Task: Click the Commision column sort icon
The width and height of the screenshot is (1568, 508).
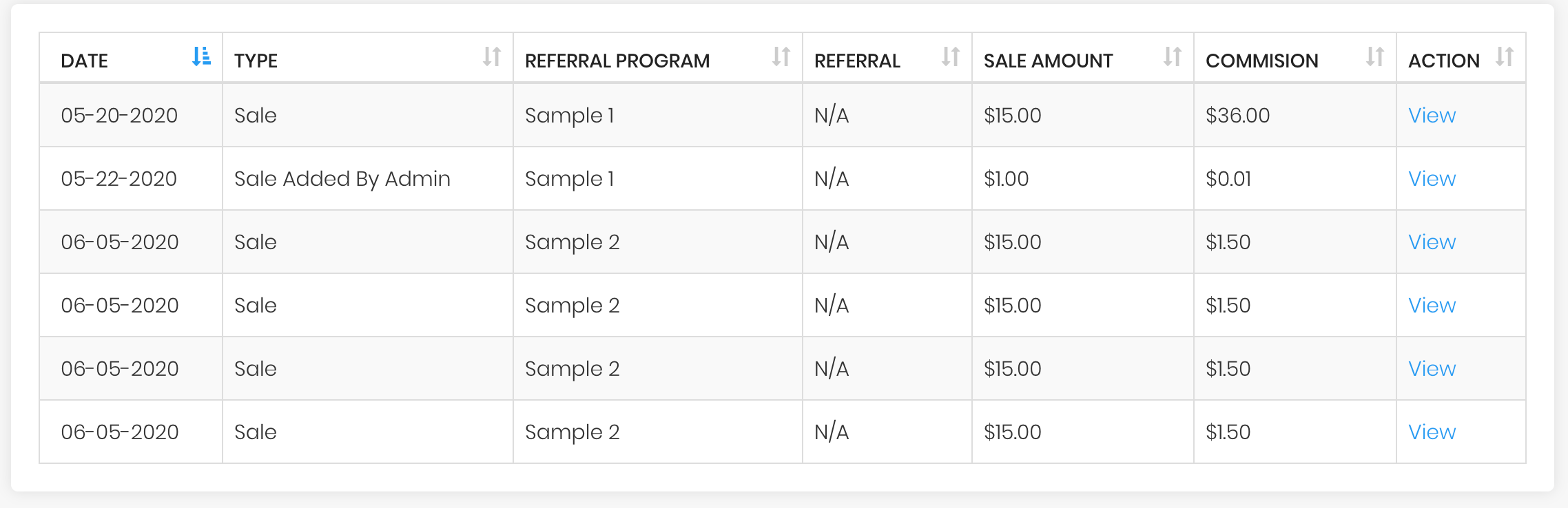Action: click(1375, 56)
